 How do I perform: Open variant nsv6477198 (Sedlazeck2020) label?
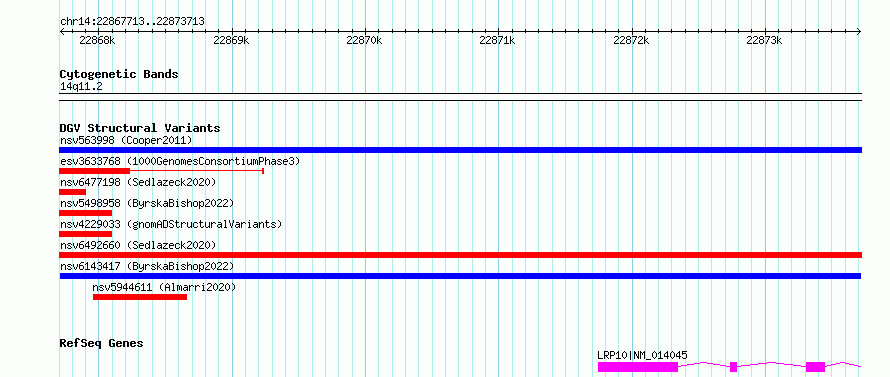click(138, 182)
